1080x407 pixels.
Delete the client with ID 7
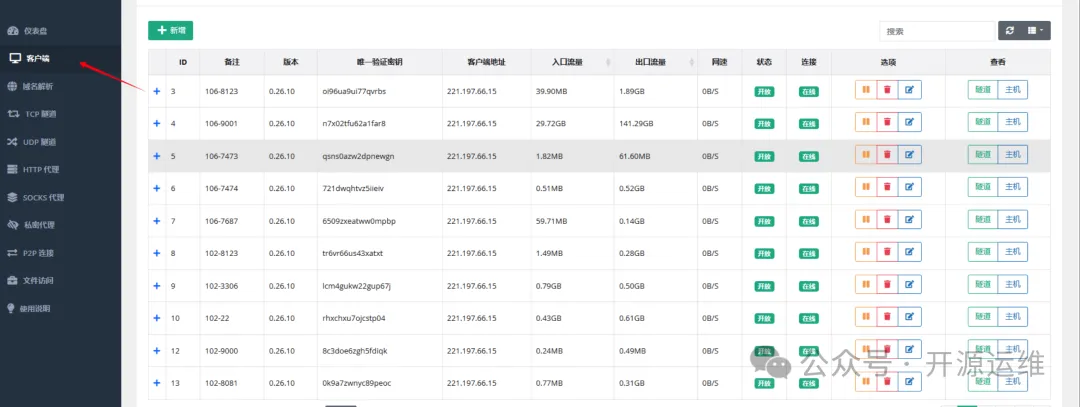(887, 220)
